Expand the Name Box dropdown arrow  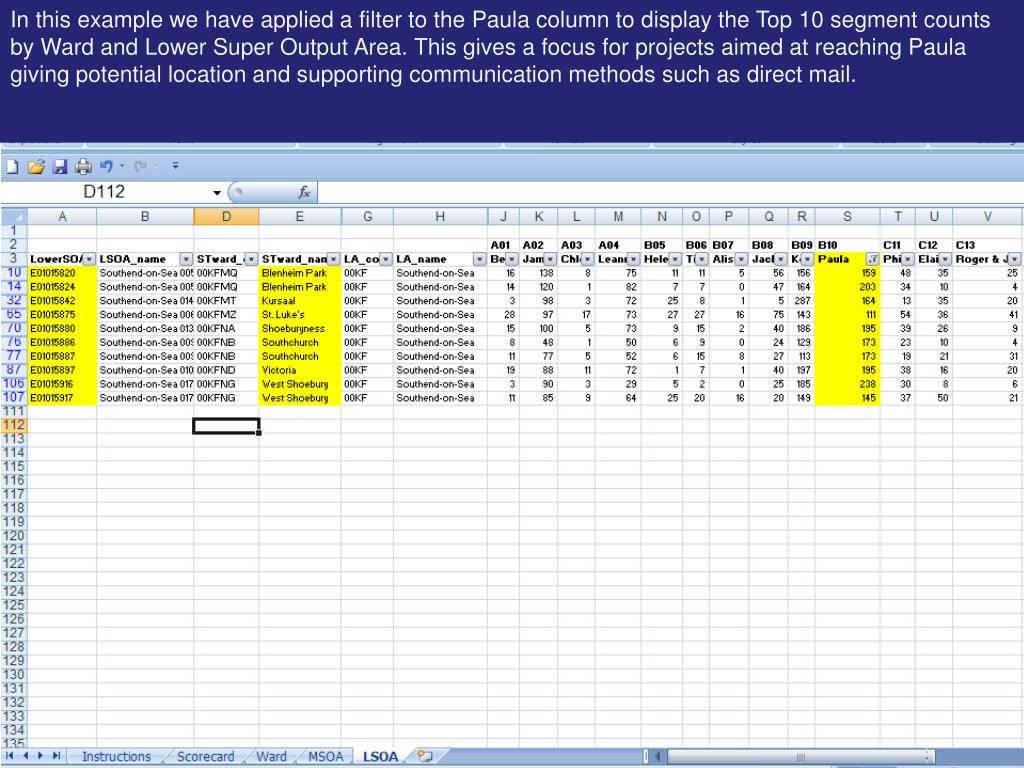point(217,193)
